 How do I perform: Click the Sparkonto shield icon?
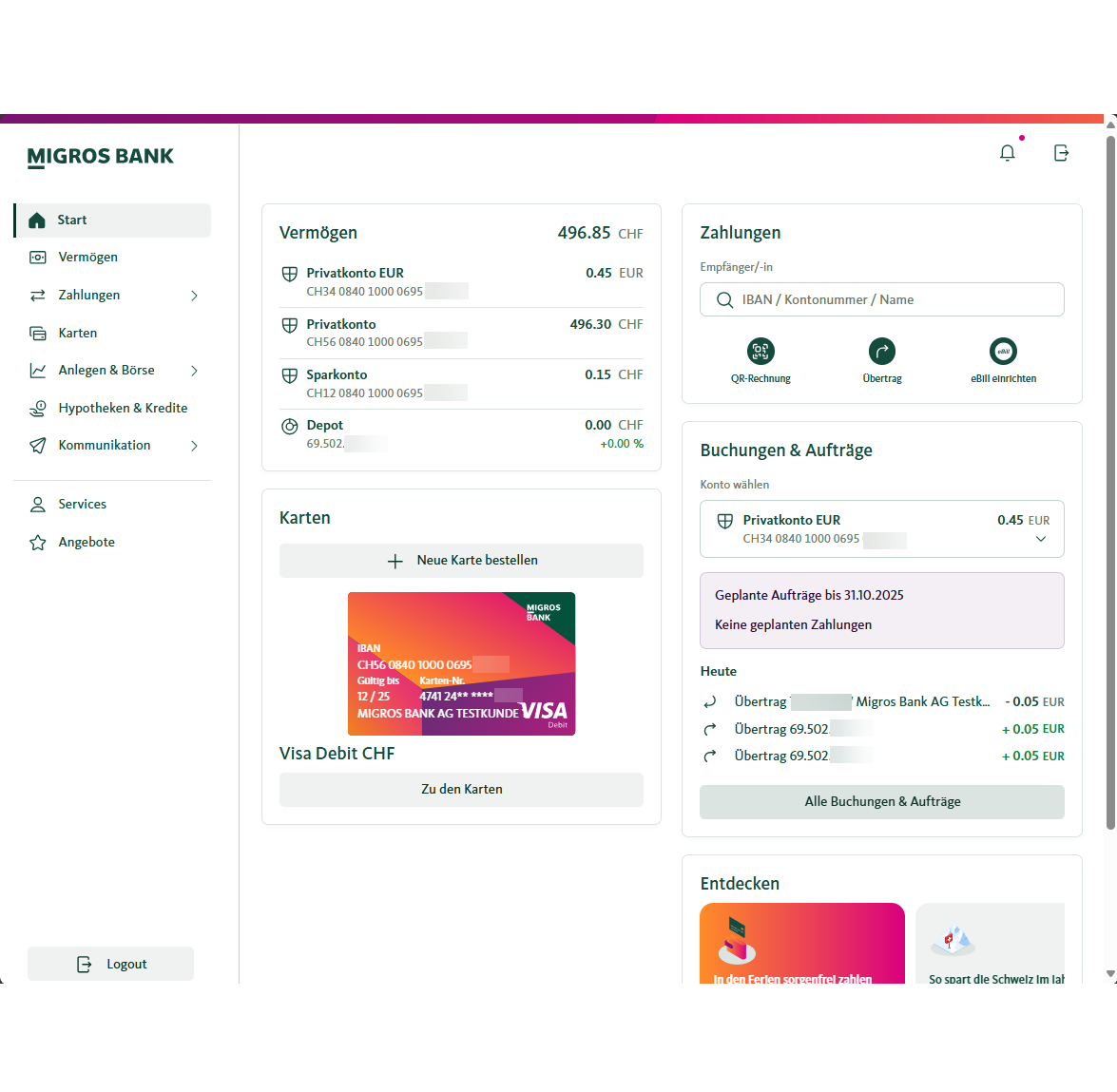290,375
